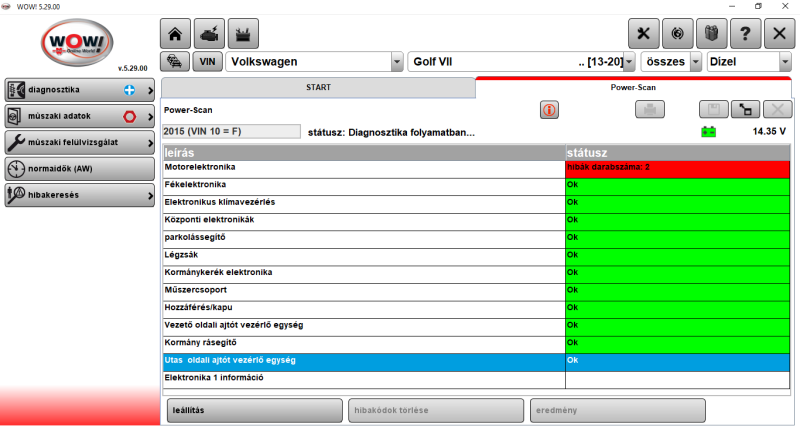Click the 2015 (VIN 10 = F) field
800x426 pixels.
coord(231,132)
